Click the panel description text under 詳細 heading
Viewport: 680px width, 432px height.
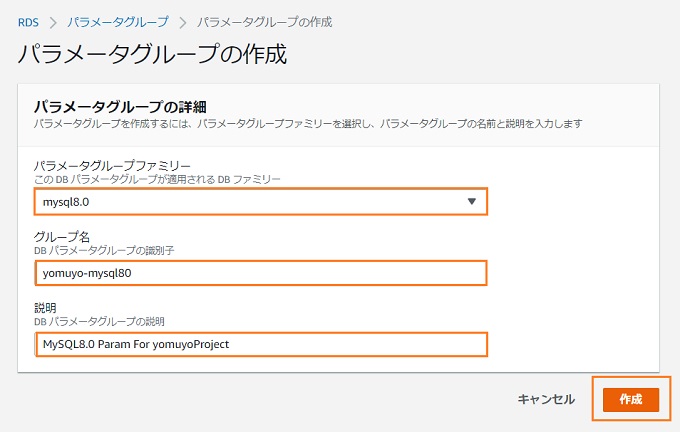tap(308, 124)
